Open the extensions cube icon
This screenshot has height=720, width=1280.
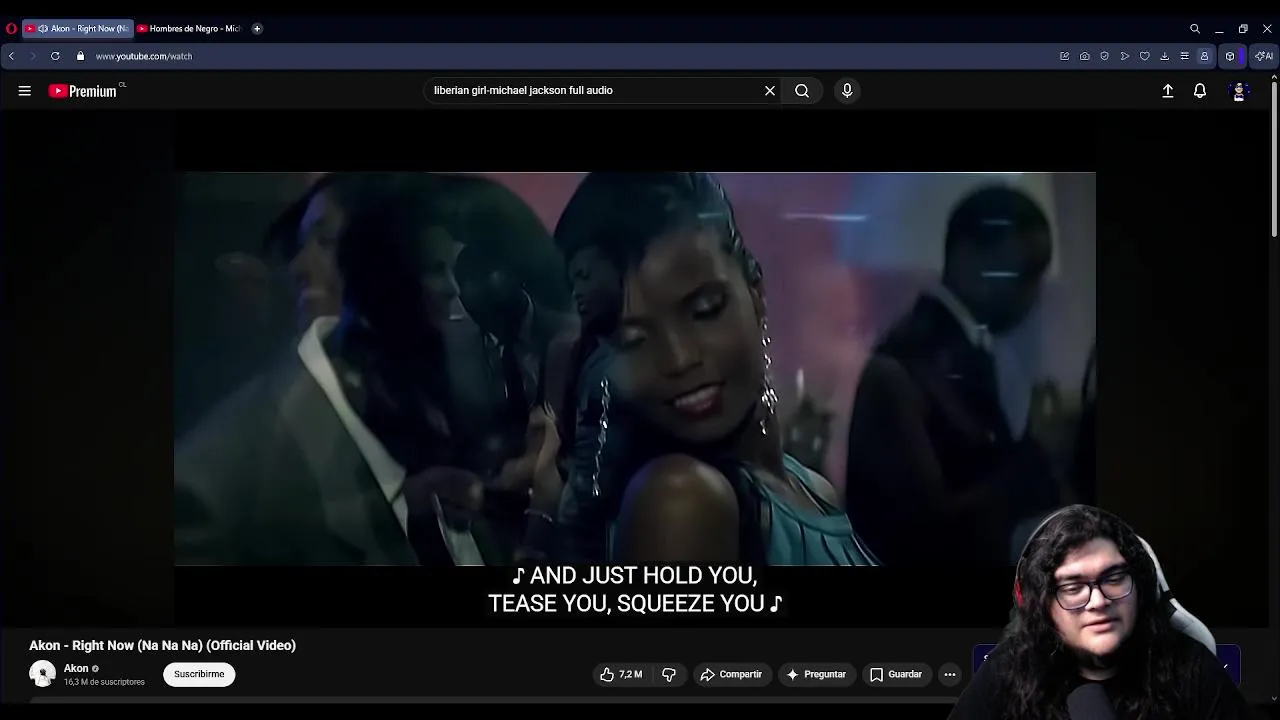[1230, 56]
